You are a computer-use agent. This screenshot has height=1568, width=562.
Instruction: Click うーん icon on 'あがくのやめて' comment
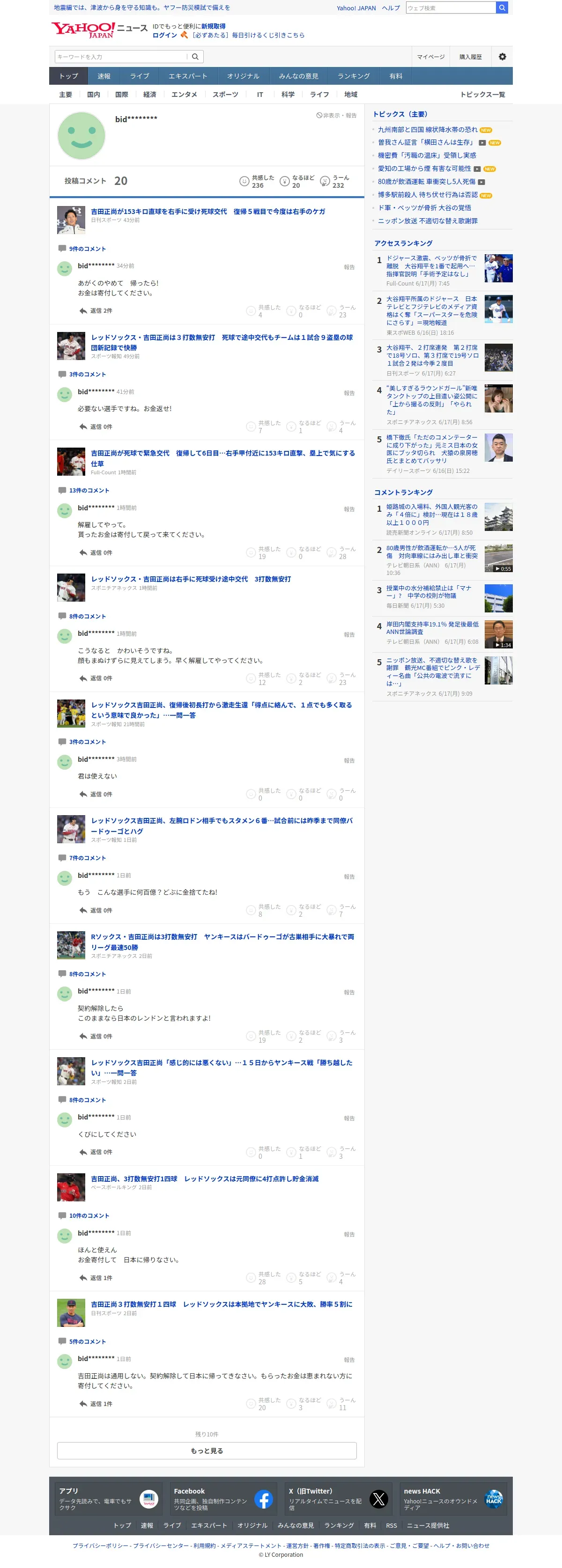(x=331, y=311)
